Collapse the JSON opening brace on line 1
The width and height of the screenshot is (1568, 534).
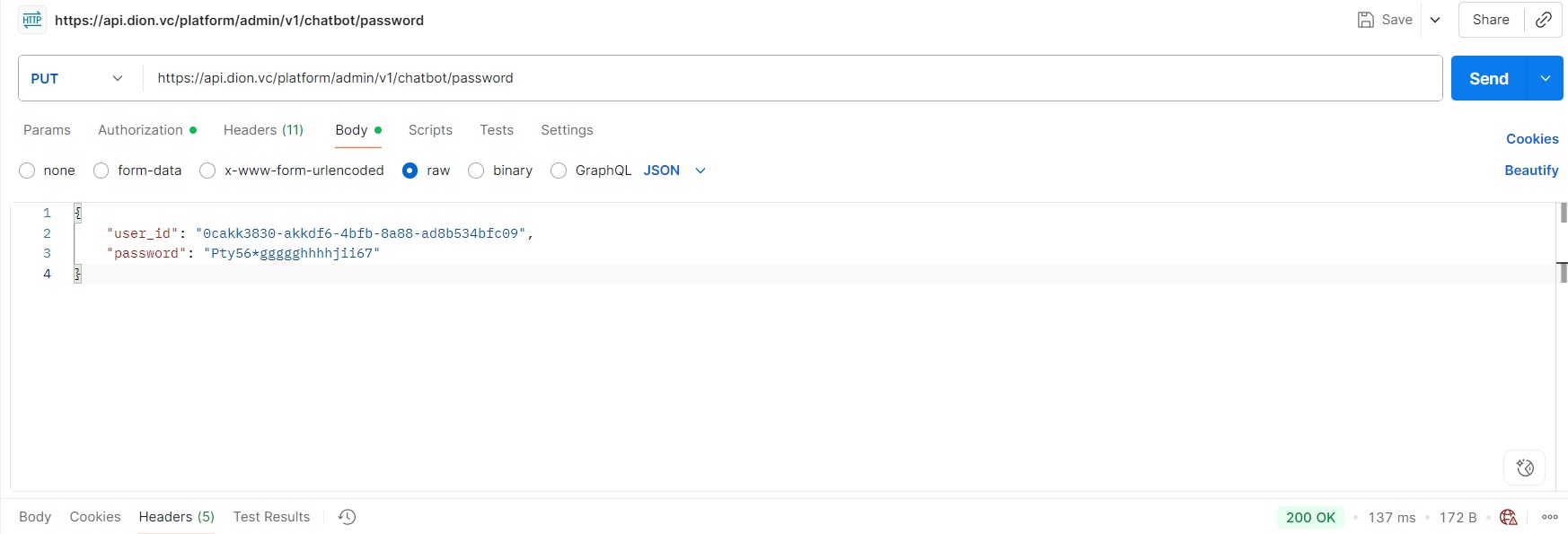(x=78, y=213)
